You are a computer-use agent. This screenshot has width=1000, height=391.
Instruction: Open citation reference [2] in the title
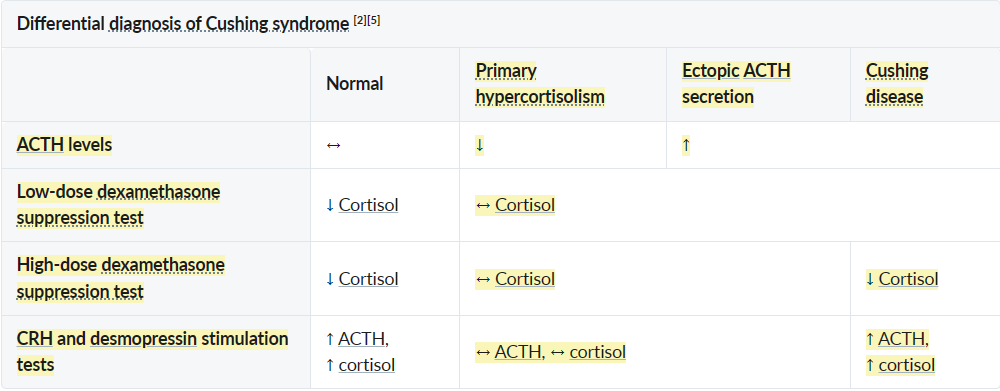tap(360, 20)
